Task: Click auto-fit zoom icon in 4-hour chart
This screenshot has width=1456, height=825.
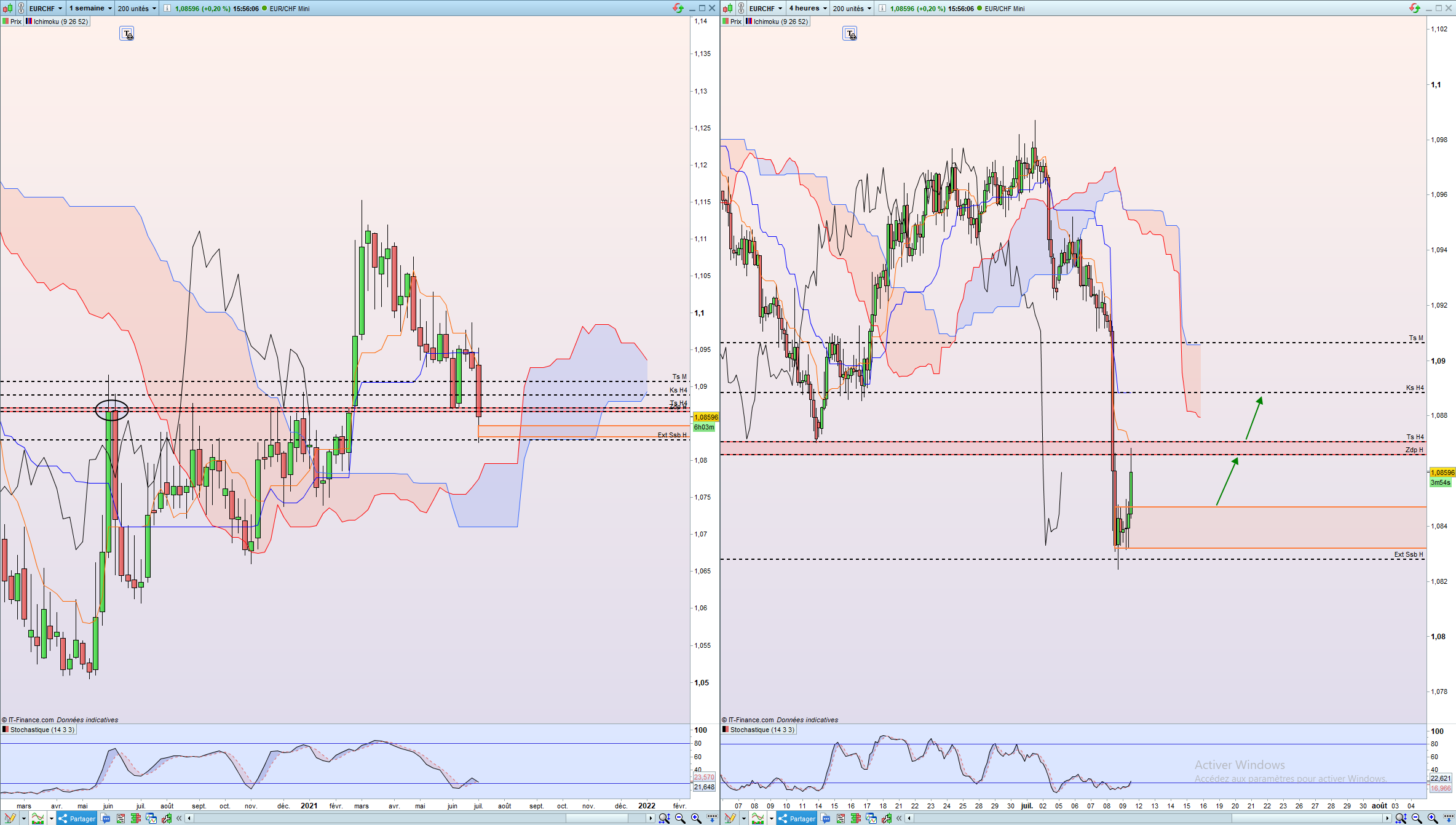Action: coord(1401,818)
